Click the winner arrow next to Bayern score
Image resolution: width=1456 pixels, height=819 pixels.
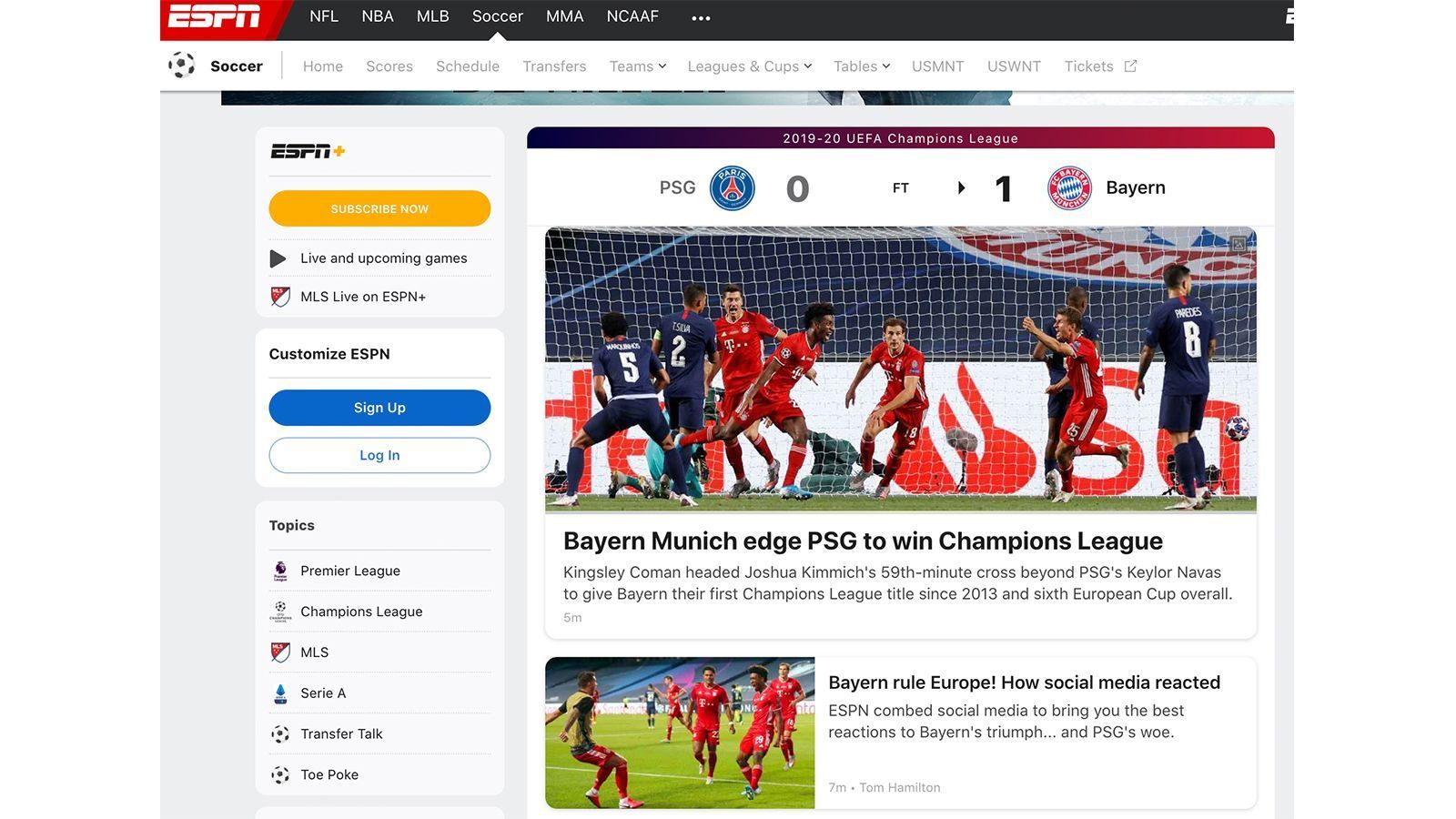(962, 188)
